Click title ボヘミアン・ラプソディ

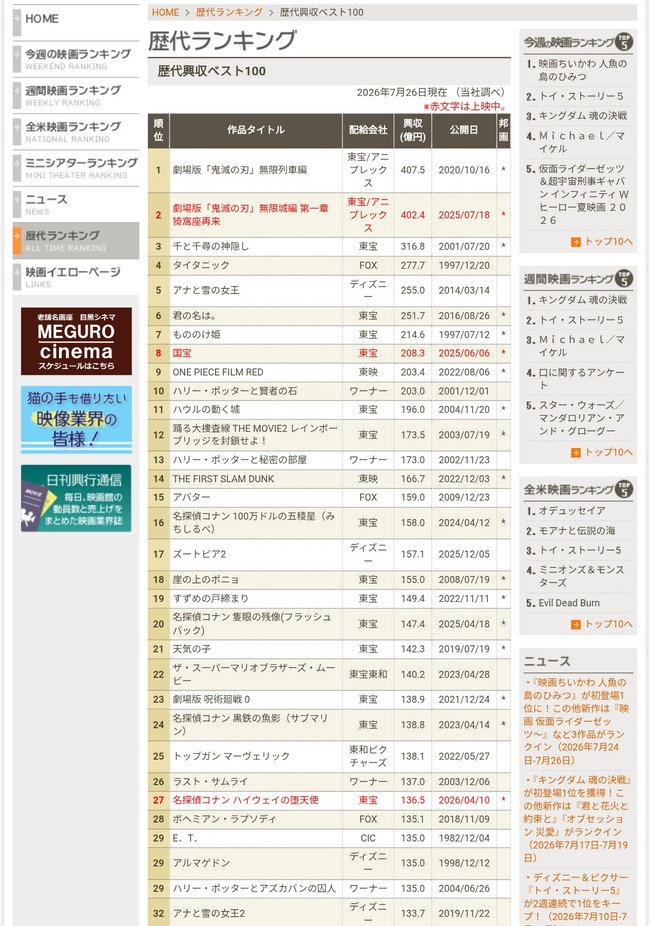coord(224,820)
